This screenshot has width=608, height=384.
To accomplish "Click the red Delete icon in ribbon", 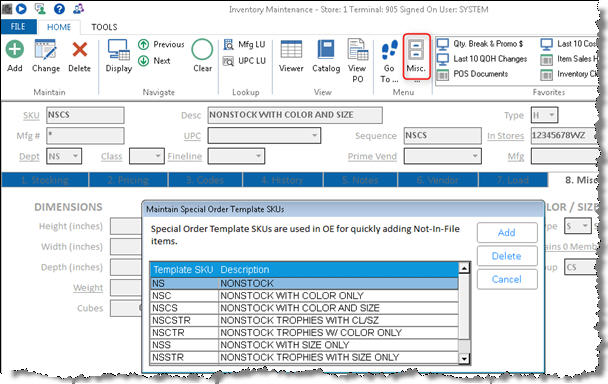I will pyautogui.click(x=79, y=50).
